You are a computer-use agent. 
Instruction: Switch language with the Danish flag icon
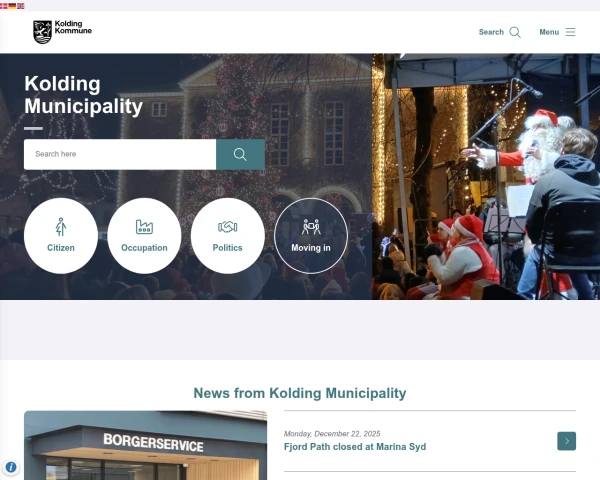point(3,6)
